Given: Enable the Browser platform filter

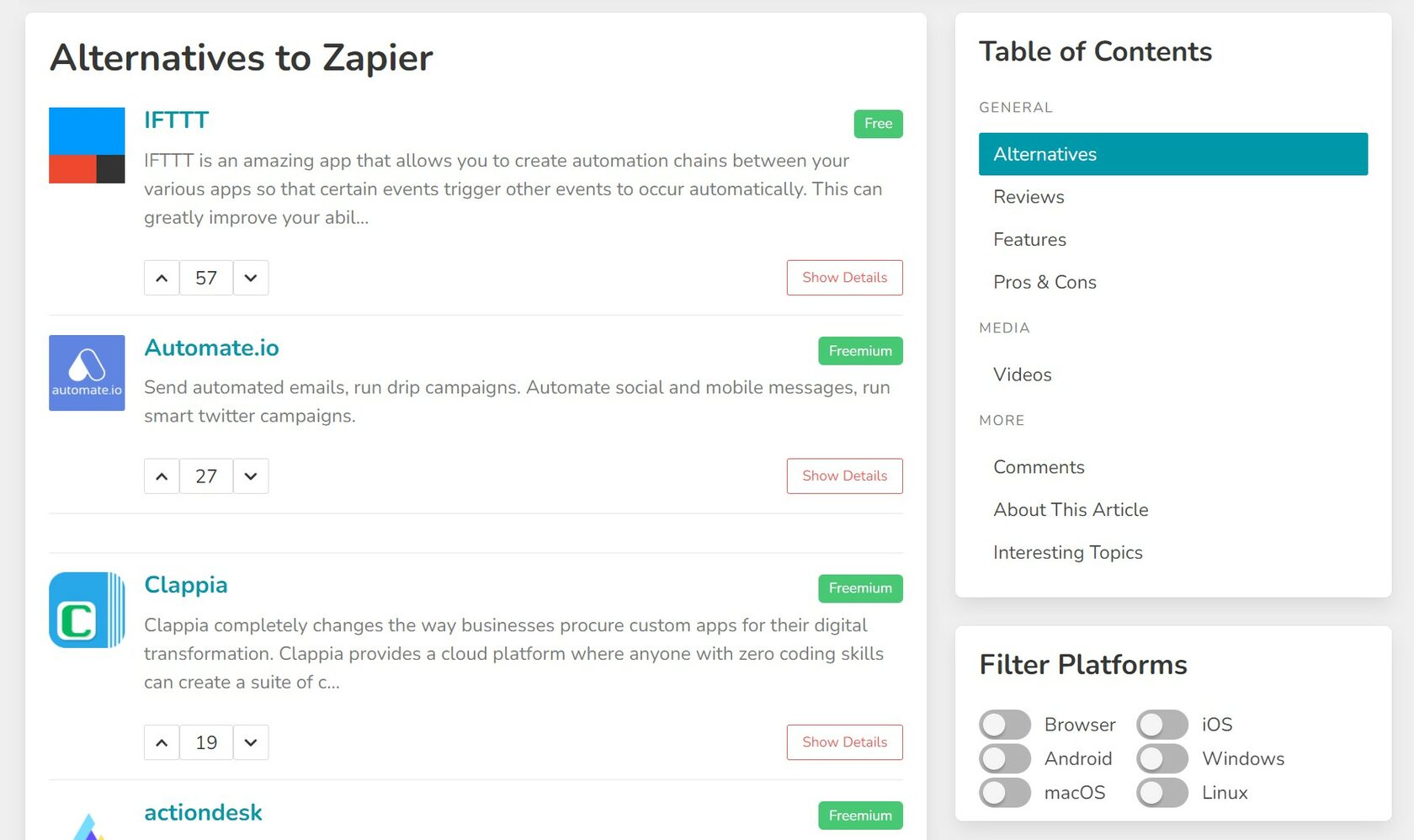Looking at the screenshot, I should [x=1005, y=725].
